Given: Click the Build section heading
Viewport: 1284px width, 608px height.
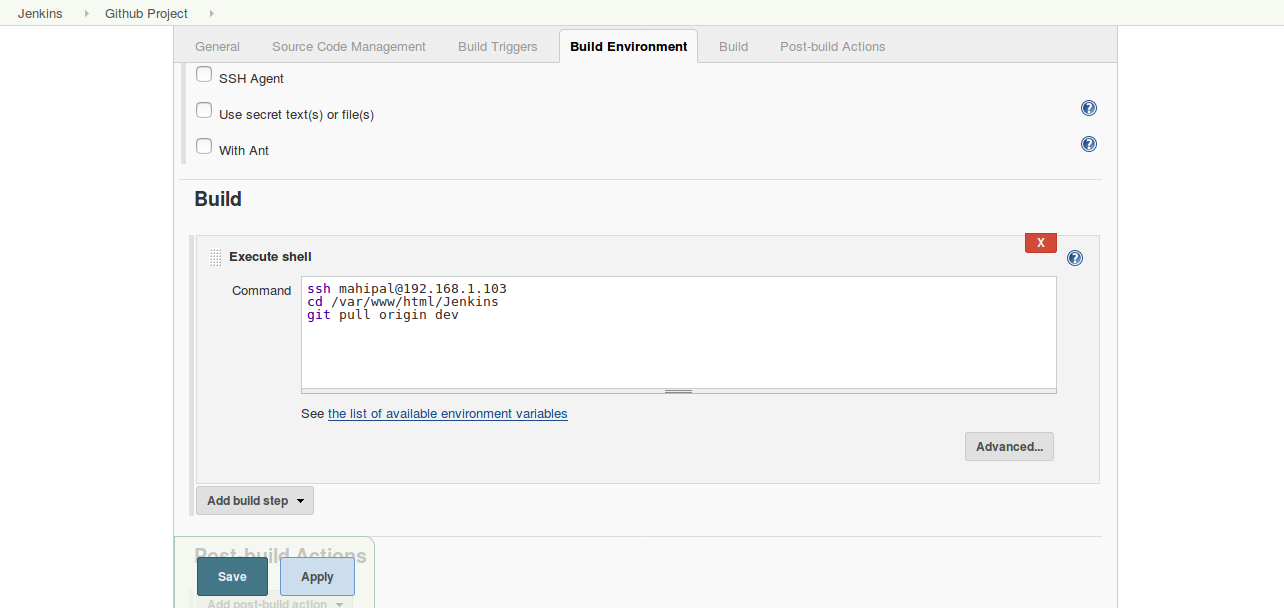Looking at the screenshot, I should tap(218, 199).
